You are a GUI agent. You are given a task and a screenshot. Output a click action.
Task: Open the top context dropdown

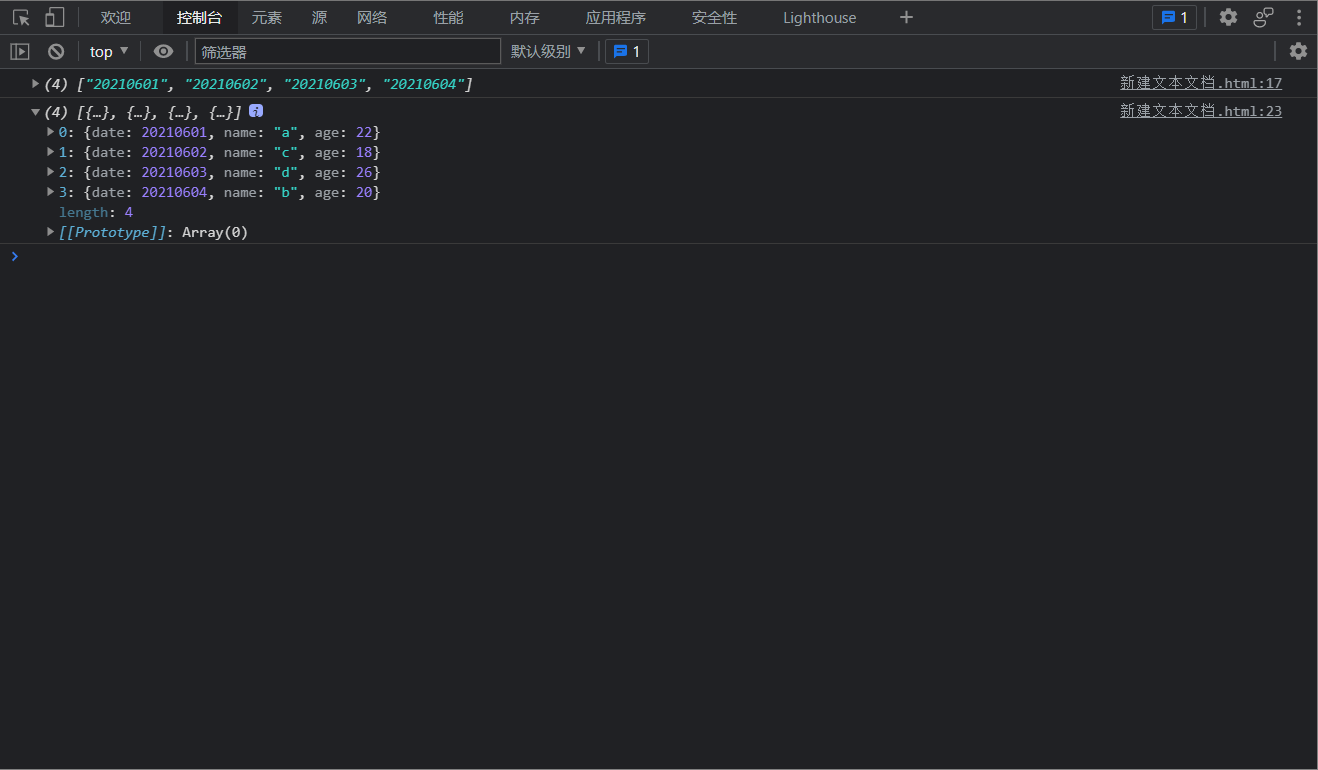(109, 51)
